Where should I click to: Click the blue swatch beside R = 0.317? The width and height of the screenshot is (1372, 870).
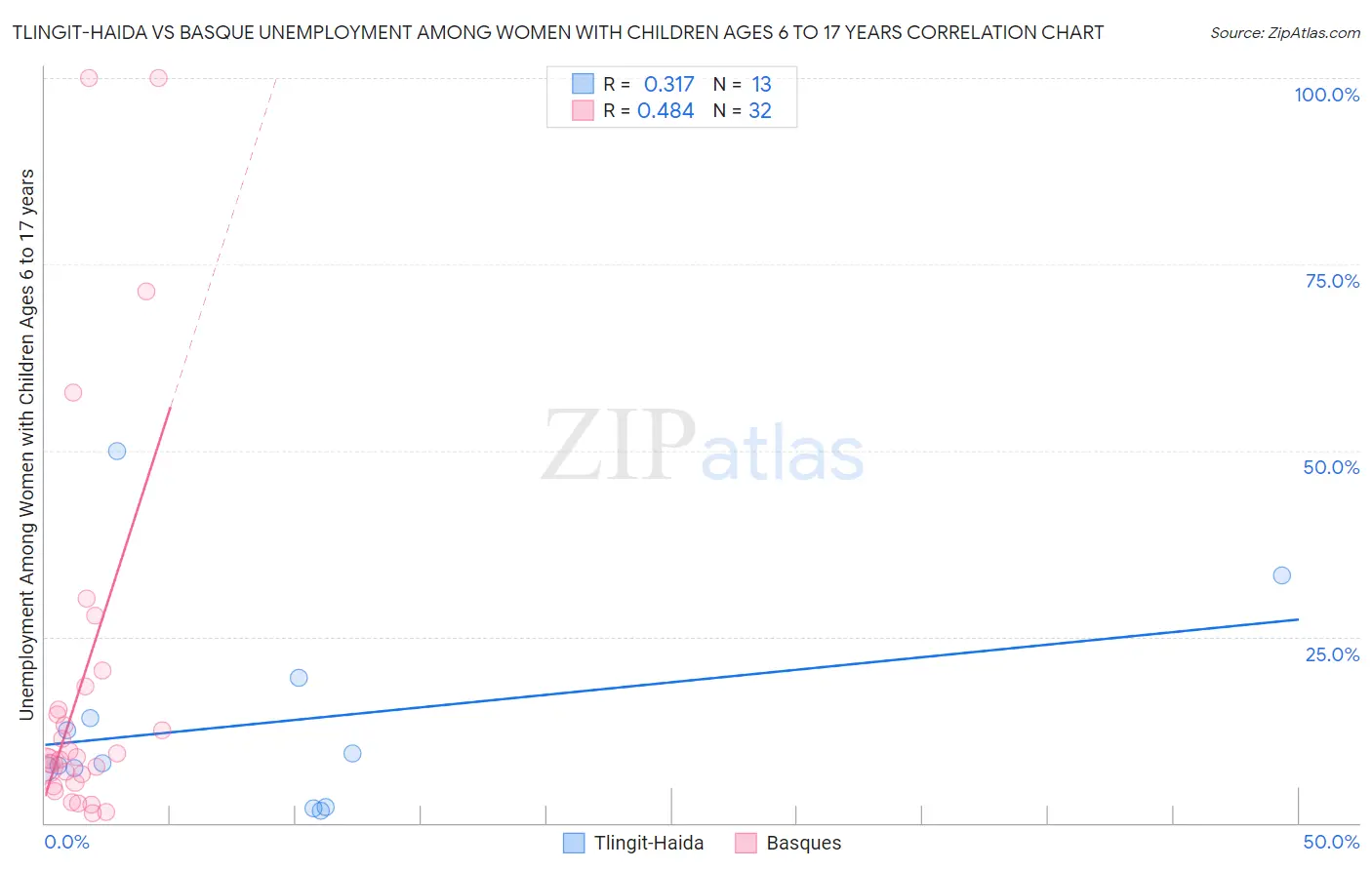click(x=583, y=84)
